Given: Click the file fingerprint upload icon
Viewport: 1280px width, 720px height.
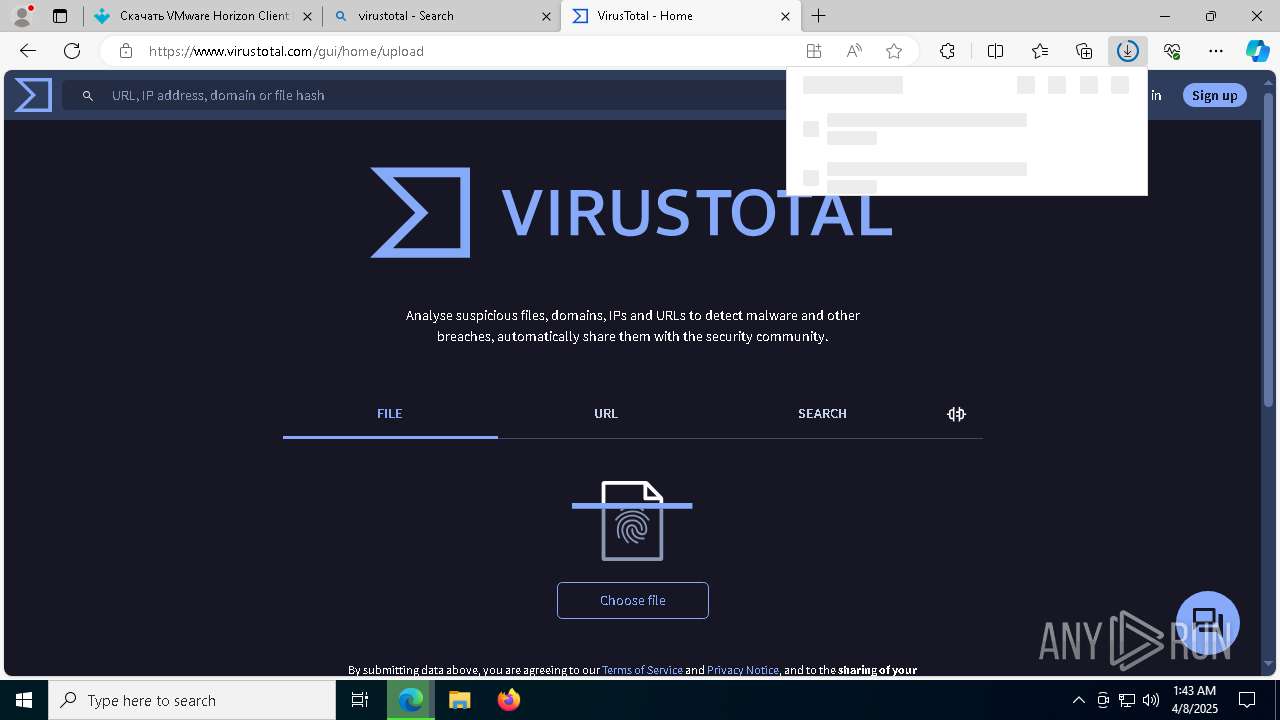Looking at the screenshot, I should pos(632,520).
